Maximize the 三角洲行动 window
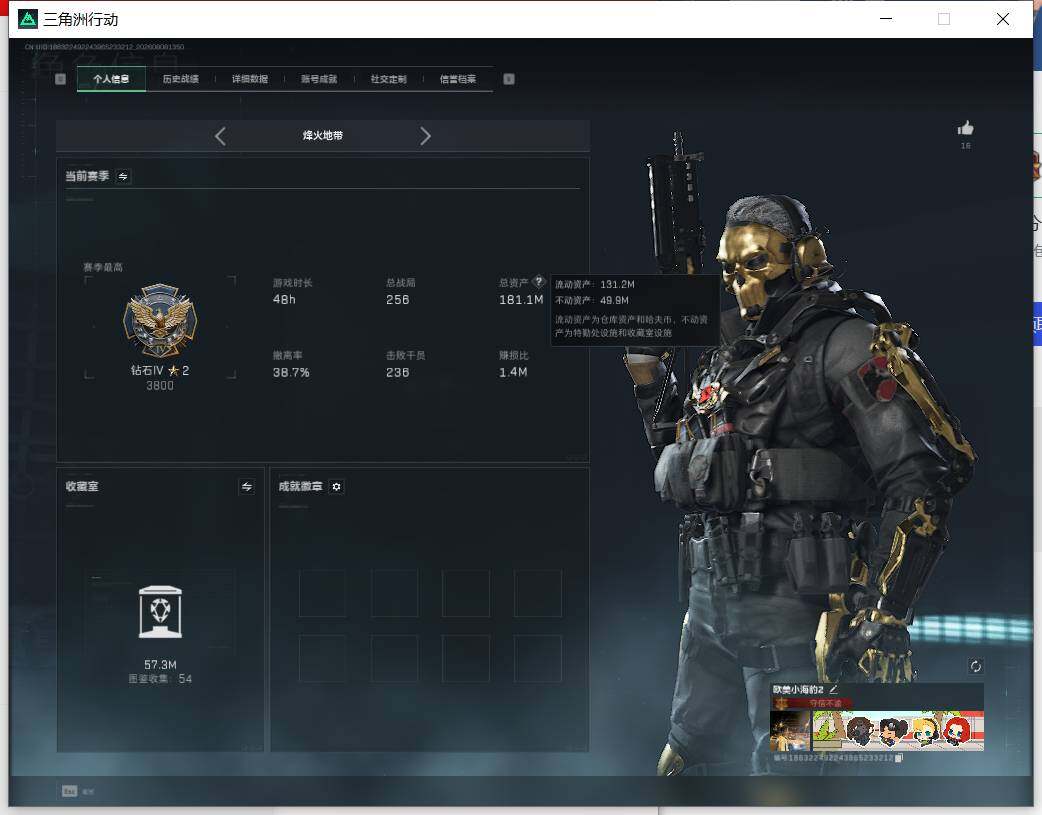Viewport: 1042px width, 815px height. click(x=944, y=19)
